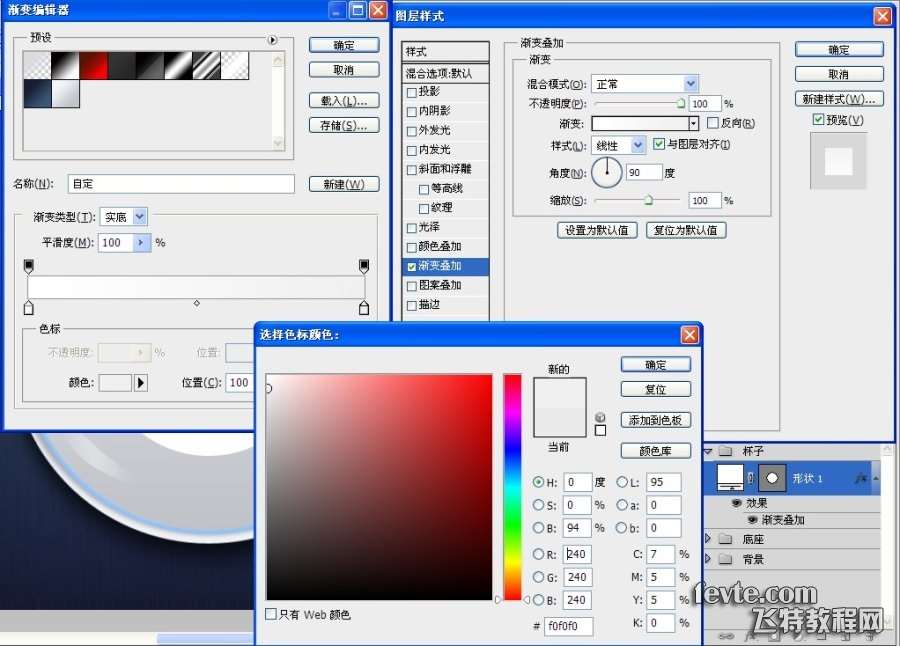Click 确定 in the color picker dialog
This screenshot has width=900, height=646.
(x=655, y=365)
